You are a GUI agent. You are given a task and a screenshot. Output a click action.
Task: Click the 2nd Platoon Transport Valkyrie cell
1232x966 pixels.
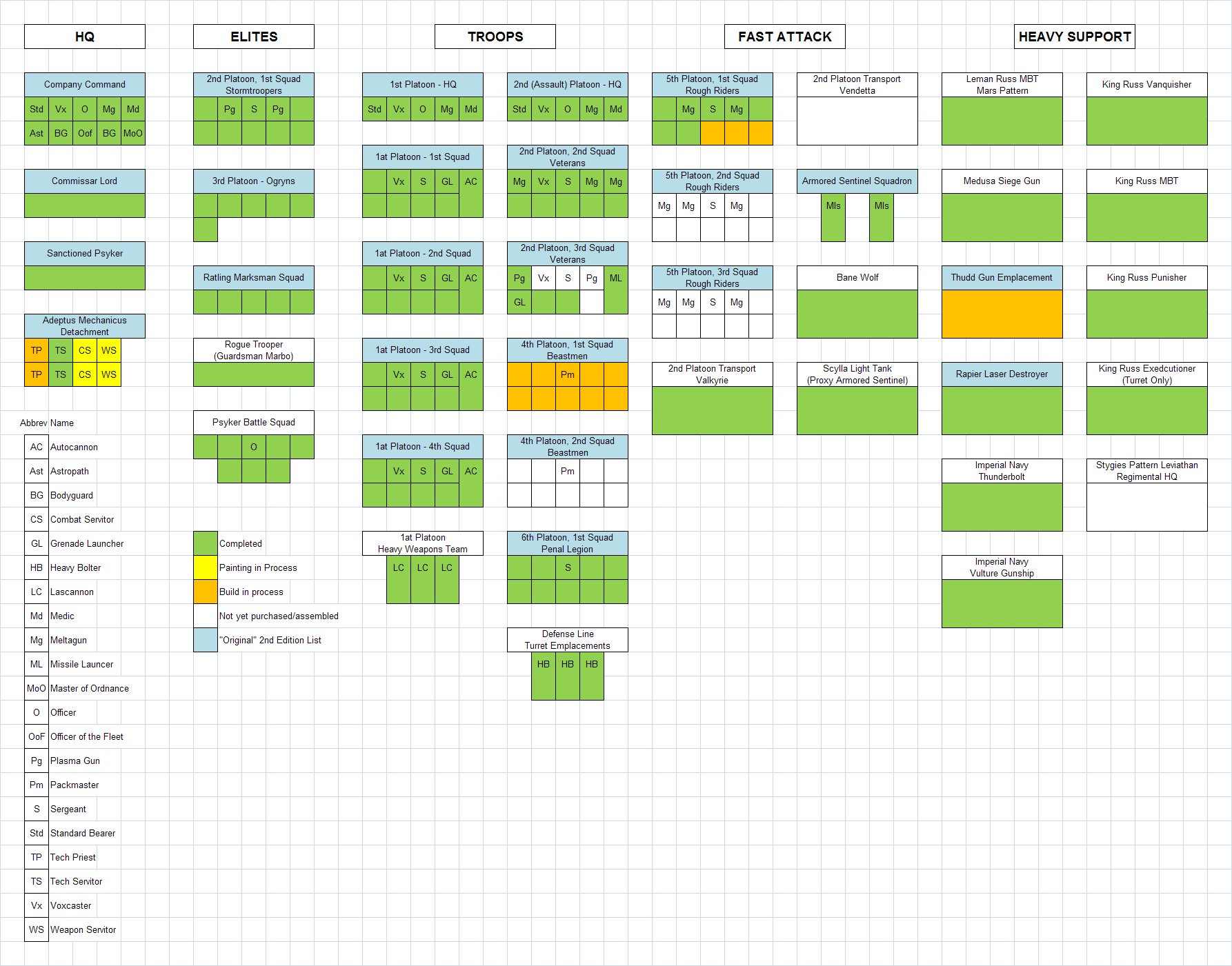click(x=713, y=374)
